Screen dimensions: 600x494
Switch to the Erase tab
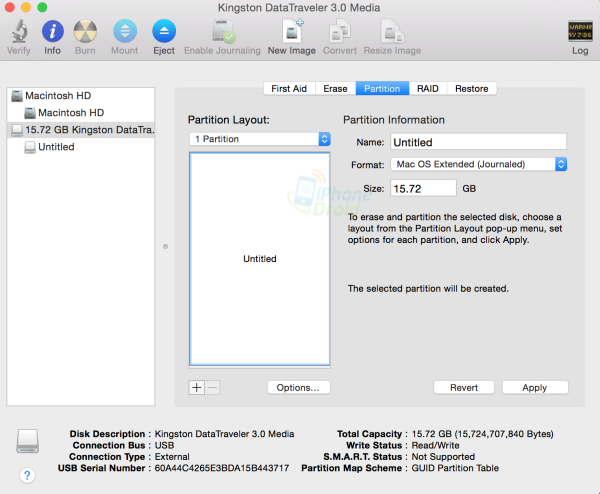(335, 88)
